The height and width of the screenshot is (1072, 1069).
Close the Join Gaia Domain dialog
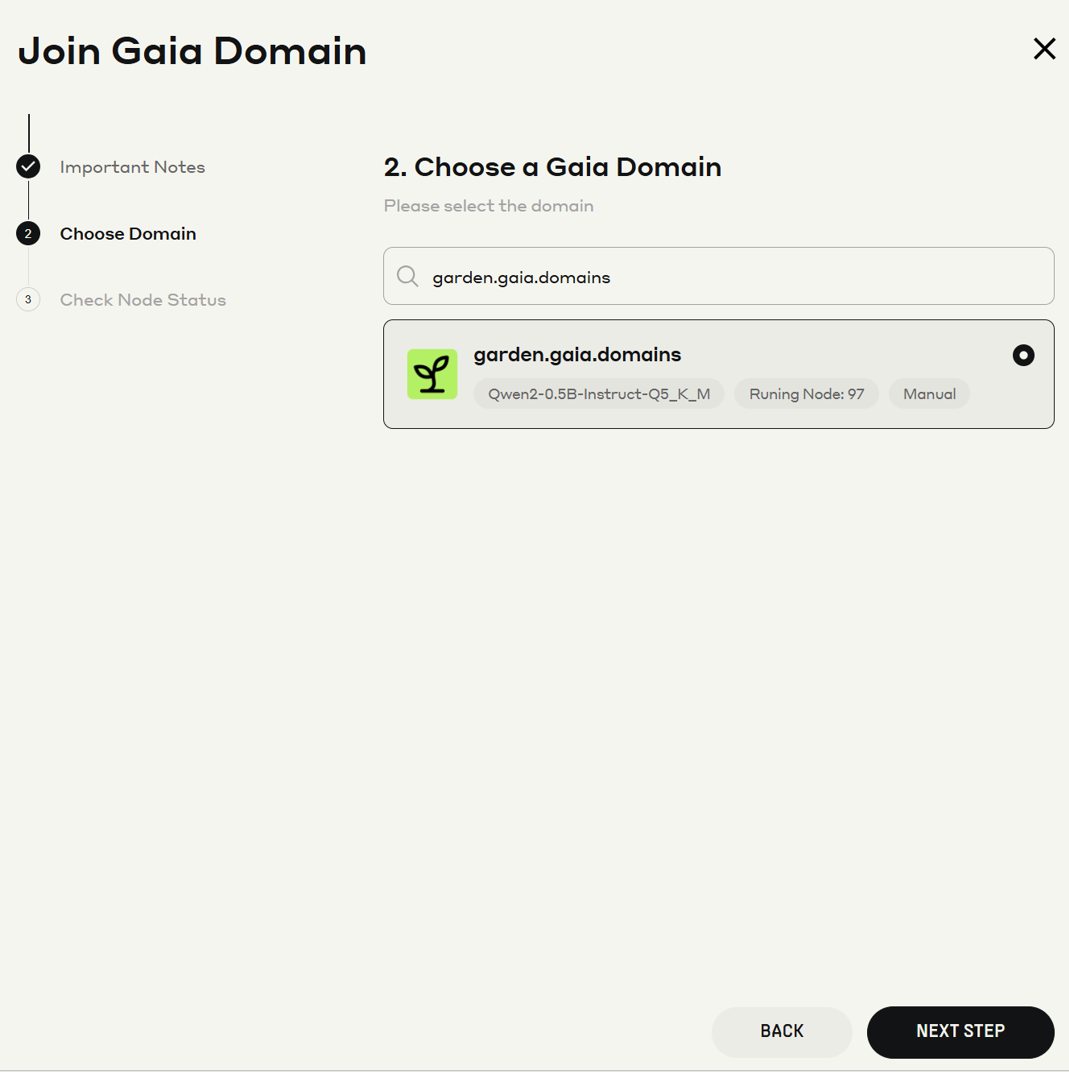pos(1044,49)
